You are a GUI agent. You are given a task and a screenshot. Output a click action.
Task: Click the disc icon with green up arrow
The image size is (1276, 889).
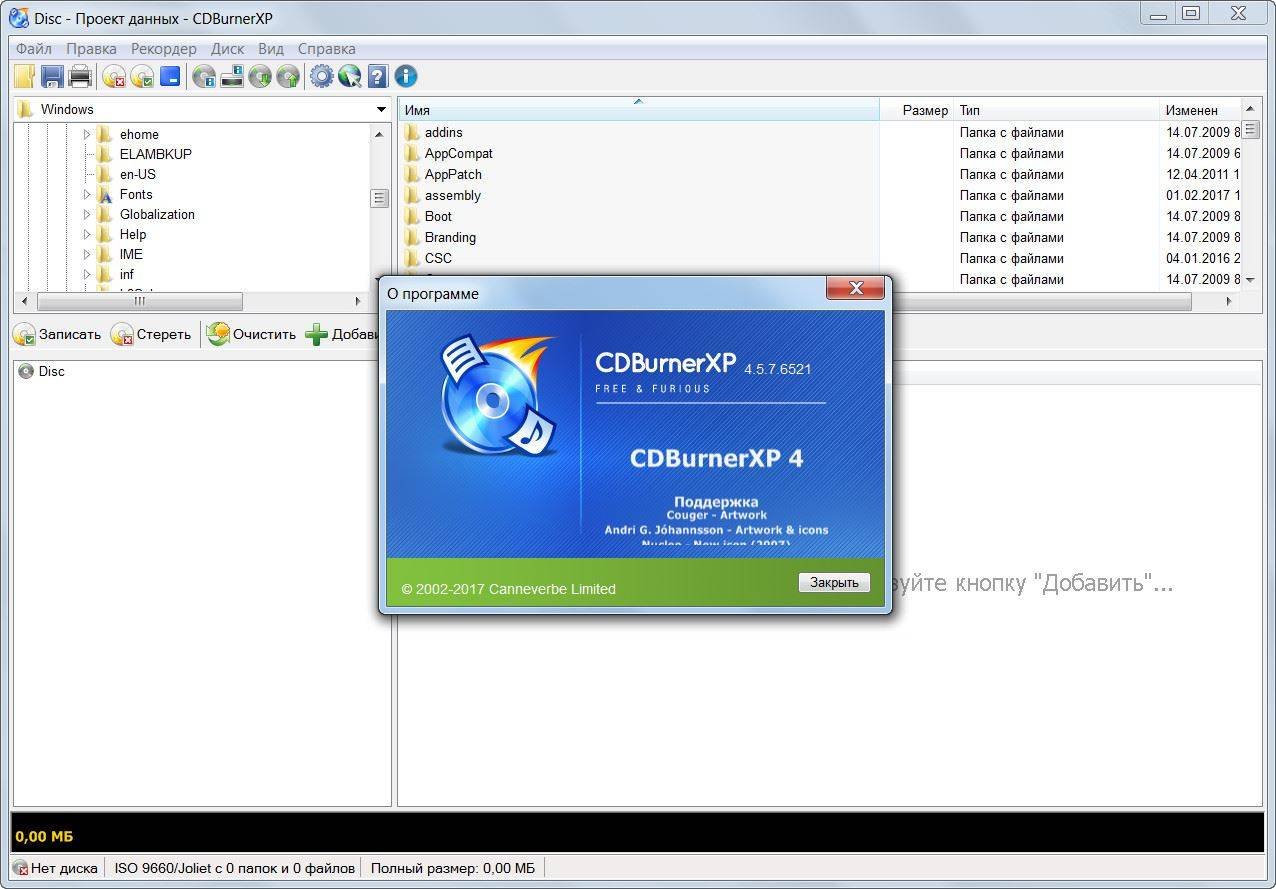[288, 76]
